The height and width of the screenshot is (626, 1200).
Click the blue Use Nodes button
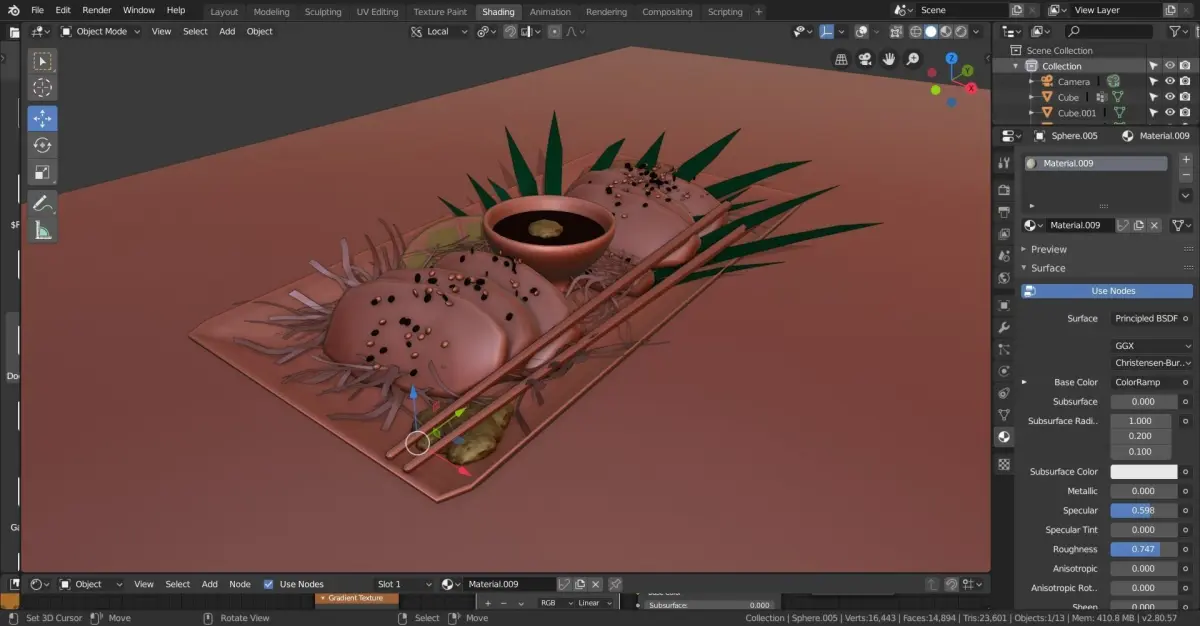(x=1106, y=291)
